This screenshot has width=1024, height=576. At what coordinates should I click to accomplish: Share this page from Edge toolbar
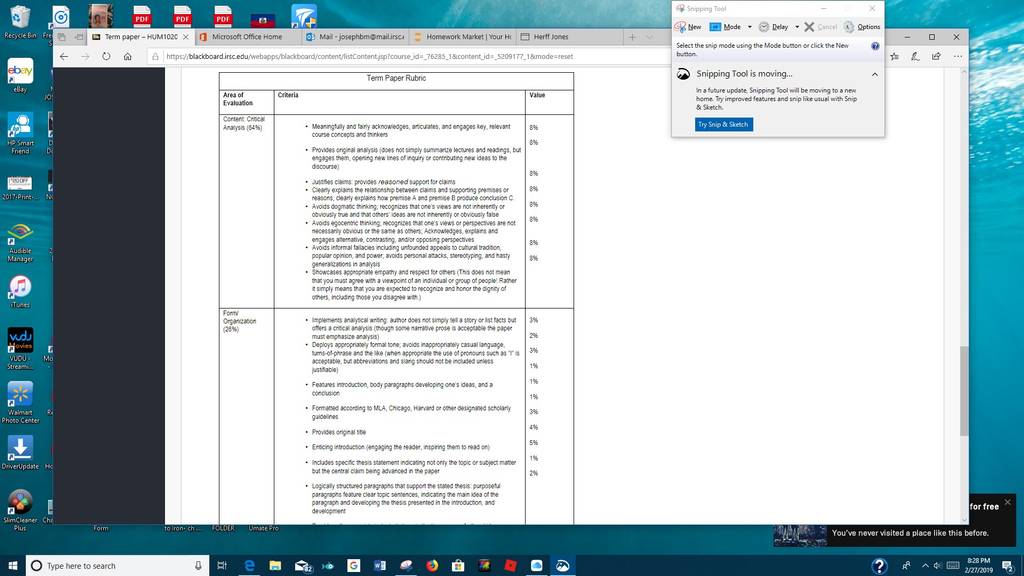pos(936,56)
